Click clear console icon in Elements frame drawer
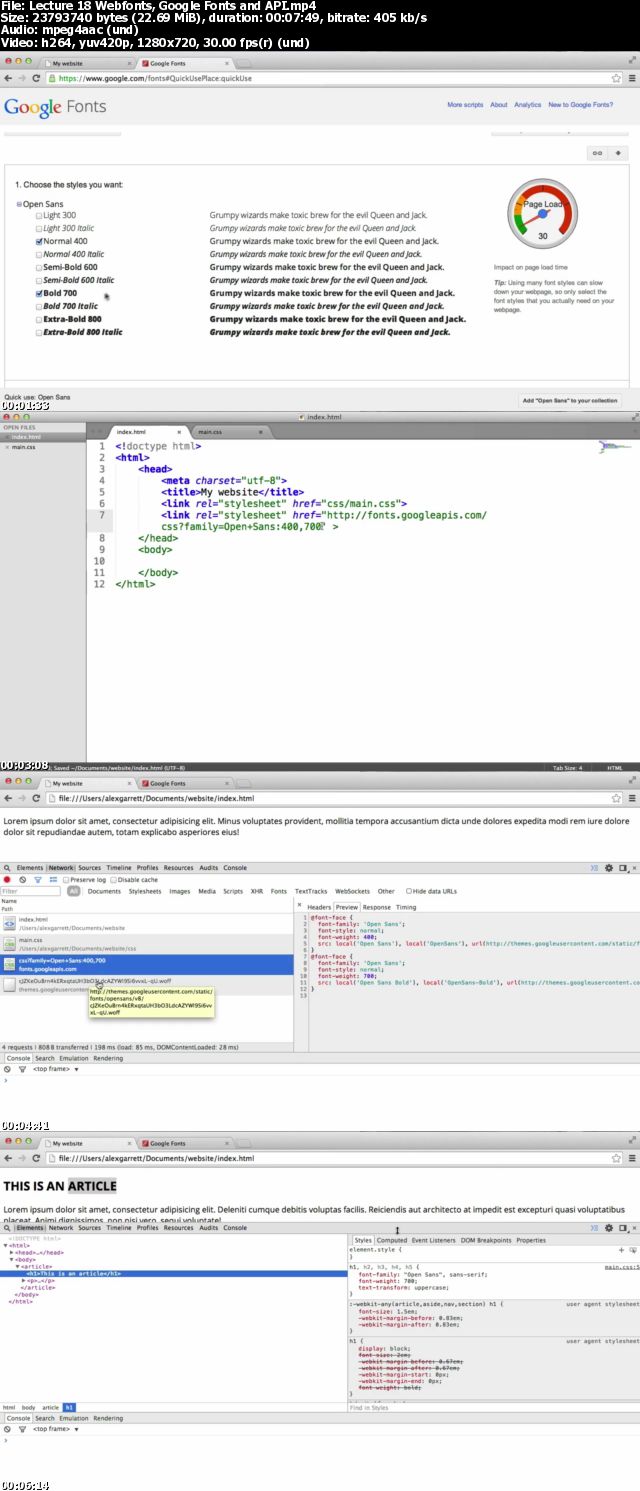This screenshot has width=640, height=1491. click(x=8, y=1429)
